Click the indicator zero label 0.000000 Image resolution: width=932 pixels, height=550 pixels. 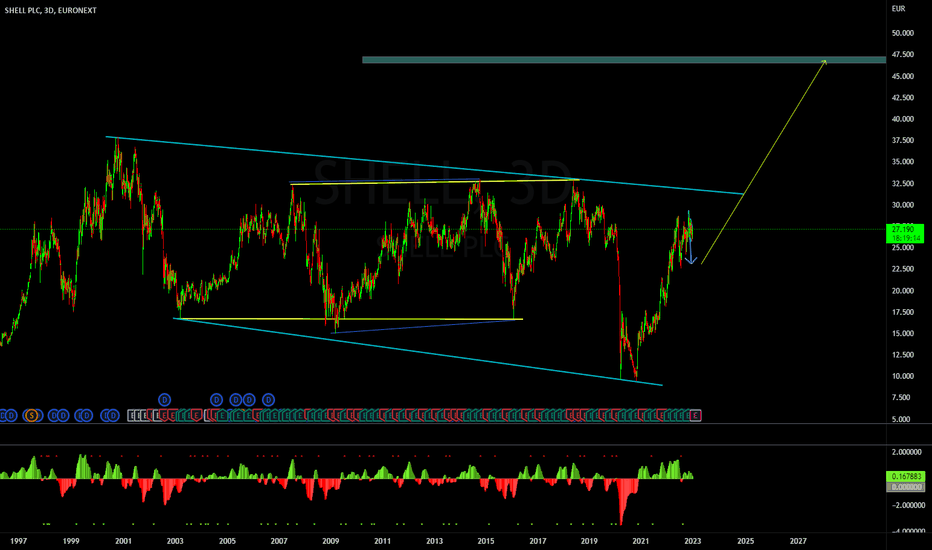tap(906, 486)
